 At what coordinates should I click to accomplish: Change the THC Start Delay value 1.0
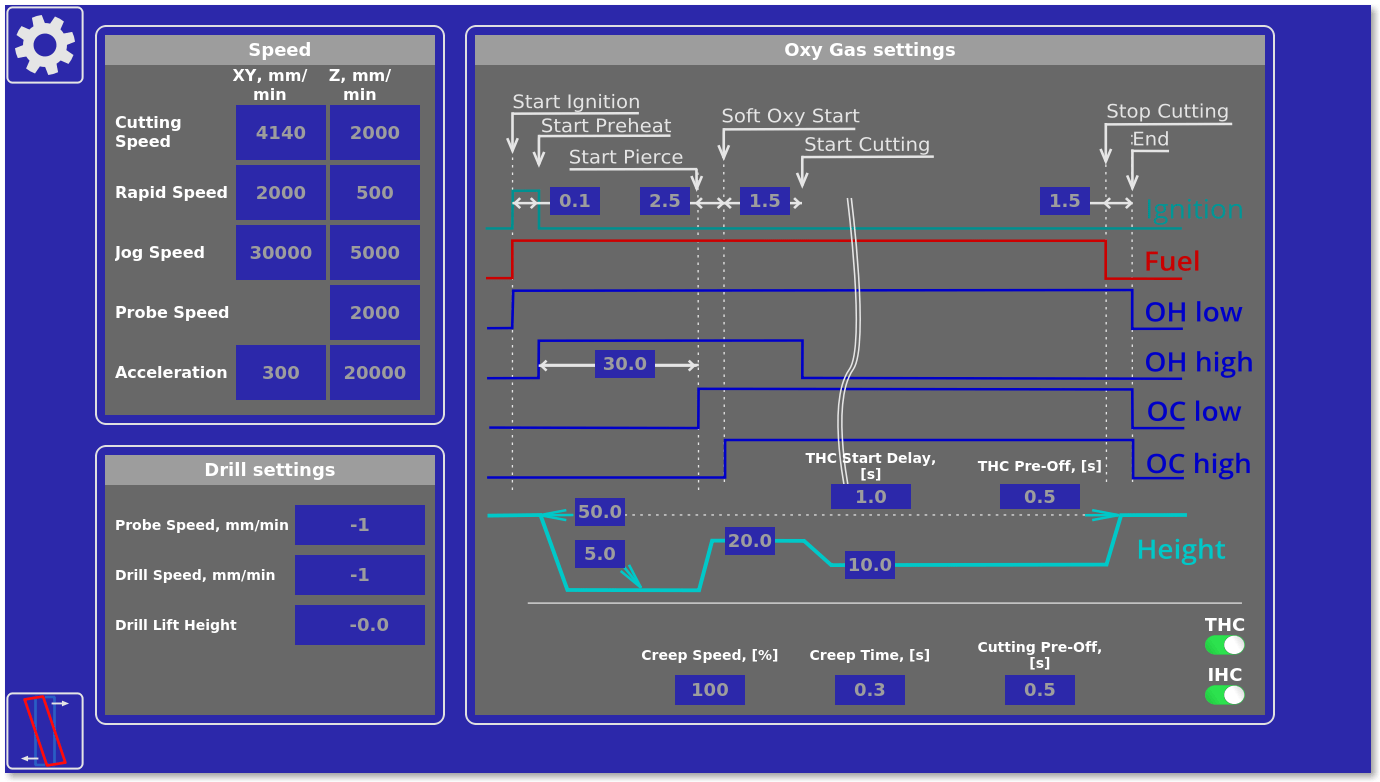click(x=870, y=496)
